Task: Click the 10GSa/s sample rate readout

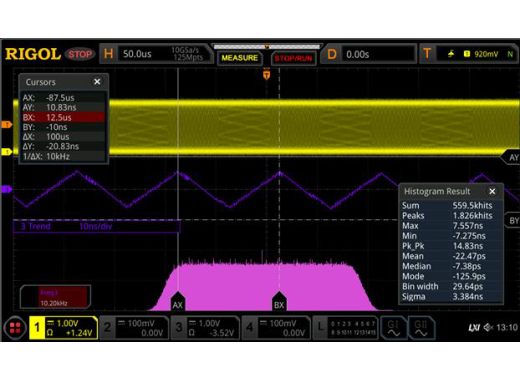Action: pos(185,50)
